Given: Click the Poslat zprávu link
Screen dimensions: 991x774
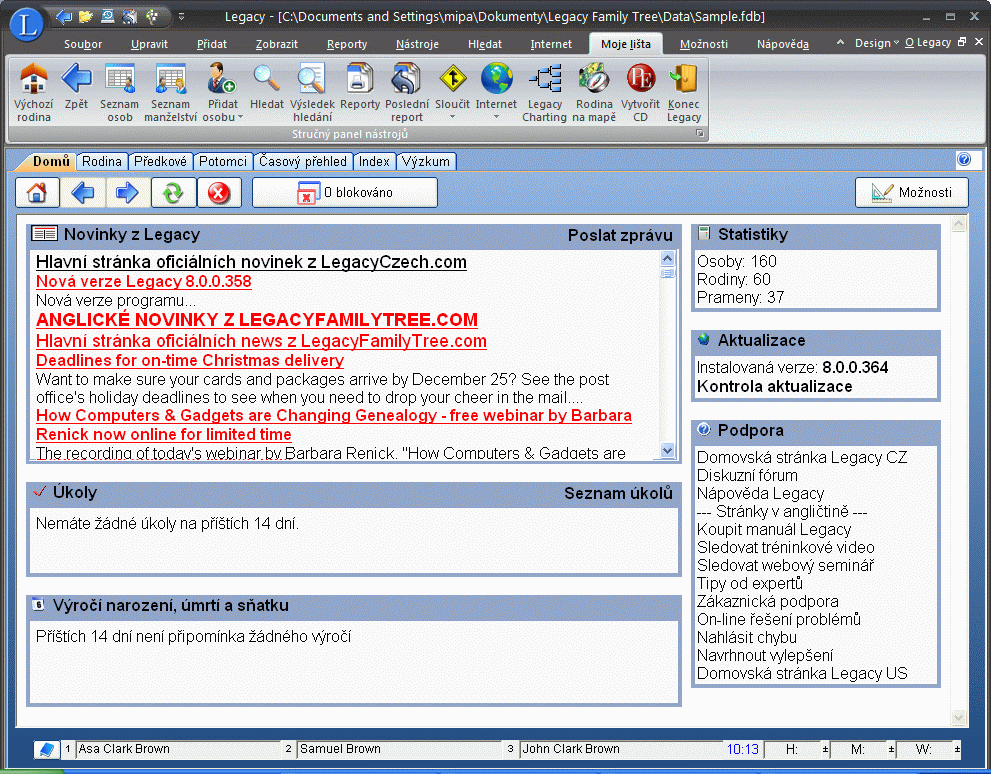Looking at the screenshot, I should tap(620, 236).
